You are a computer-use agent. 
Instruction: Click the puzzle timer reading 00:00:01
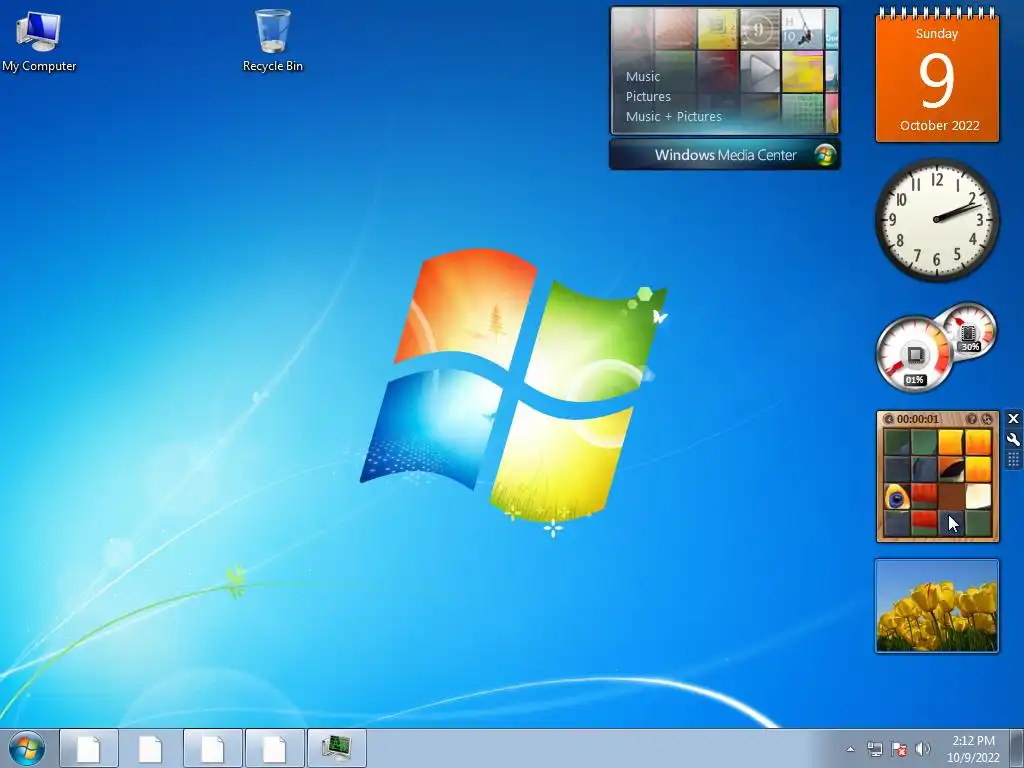918,419
